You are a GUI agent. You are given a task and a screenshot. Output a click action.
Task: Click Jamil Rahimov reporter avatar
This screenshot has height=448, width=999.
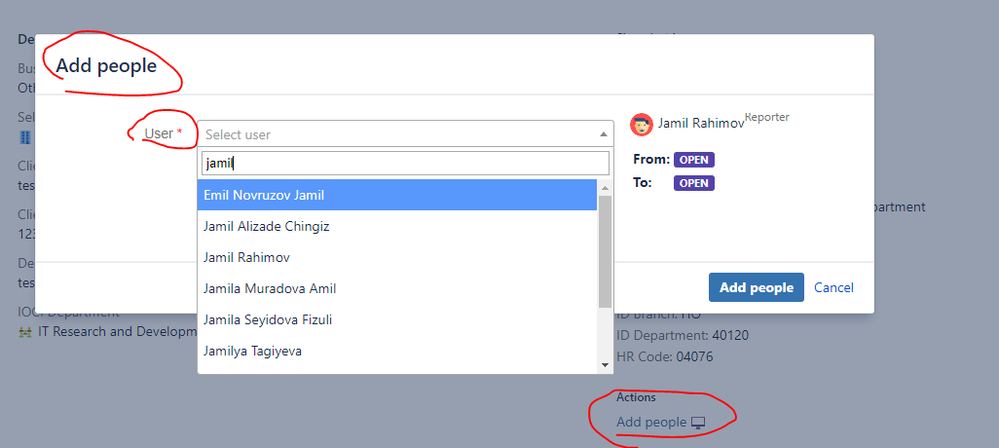tap(641, 124)
